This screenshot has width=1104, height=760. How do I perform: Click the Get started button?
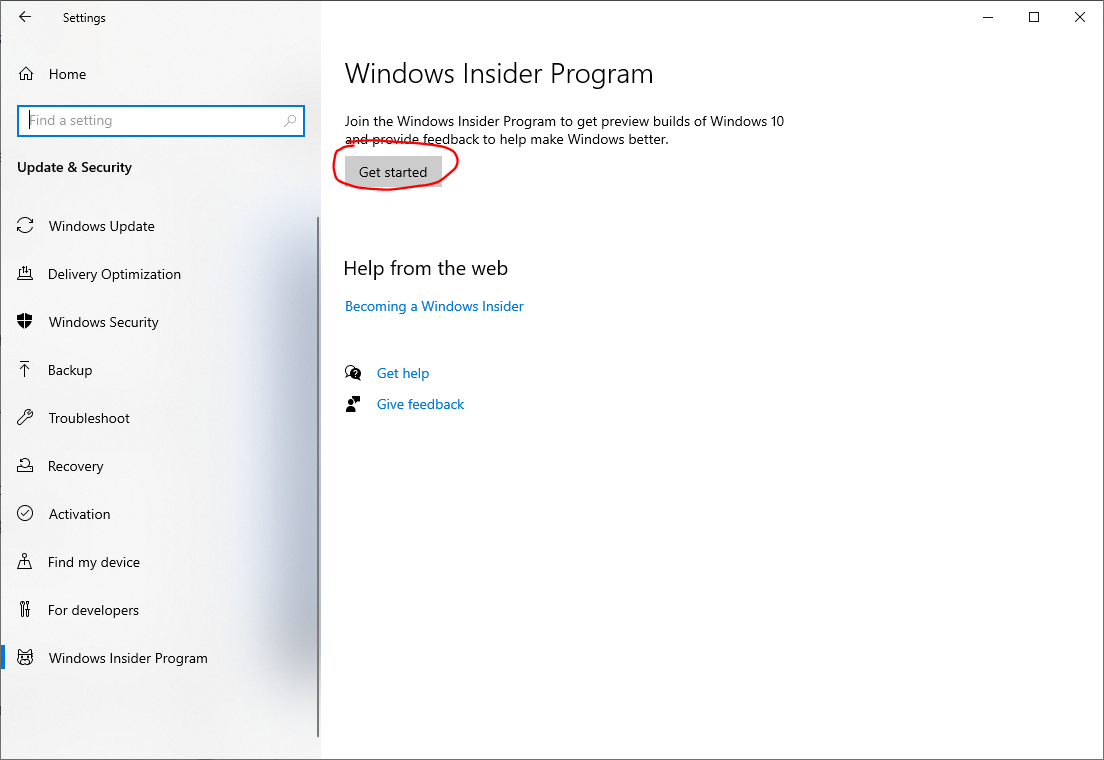pos(393,172)
